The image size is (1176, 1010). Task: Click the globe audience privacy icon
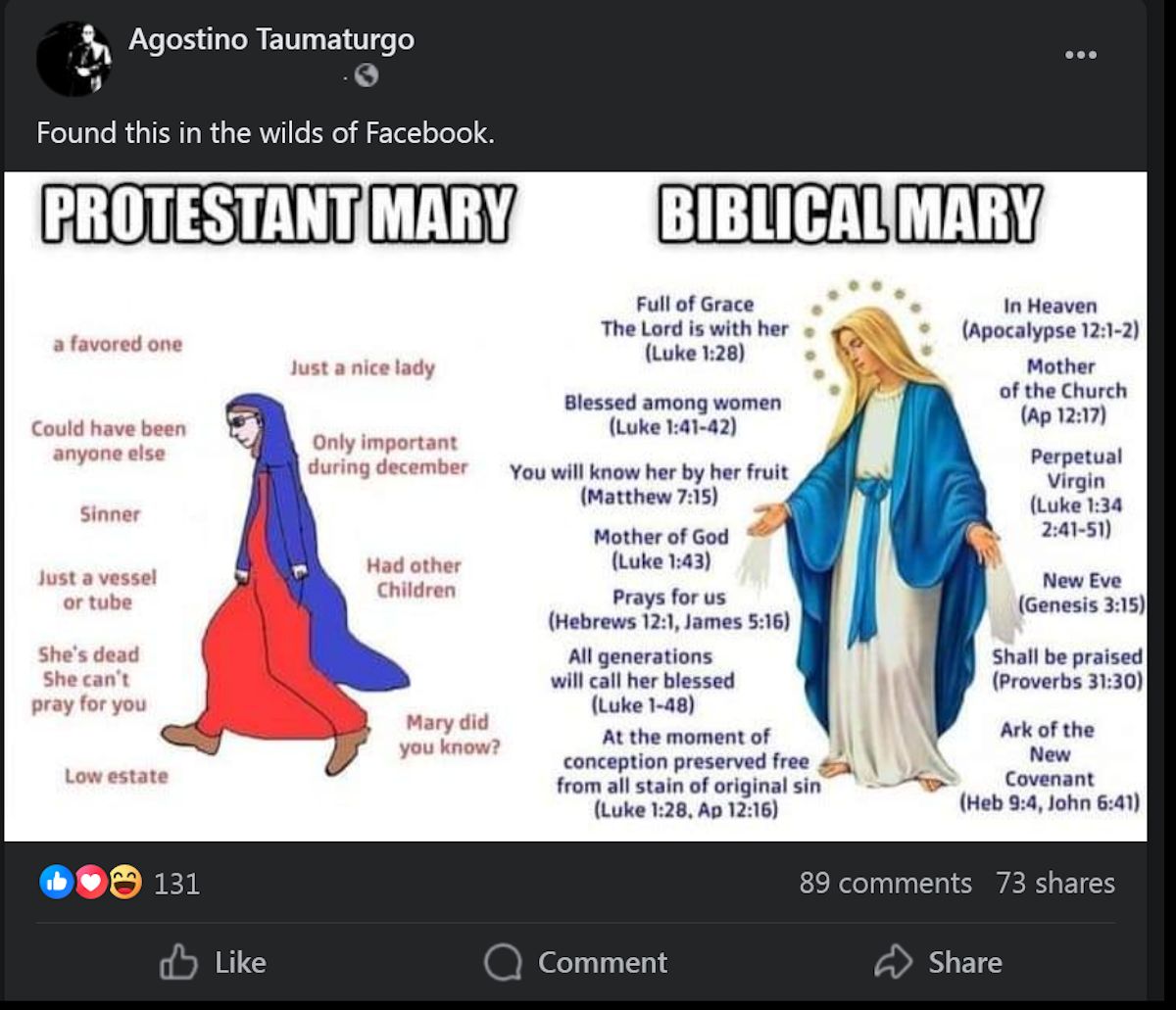[x=367, y=74]
